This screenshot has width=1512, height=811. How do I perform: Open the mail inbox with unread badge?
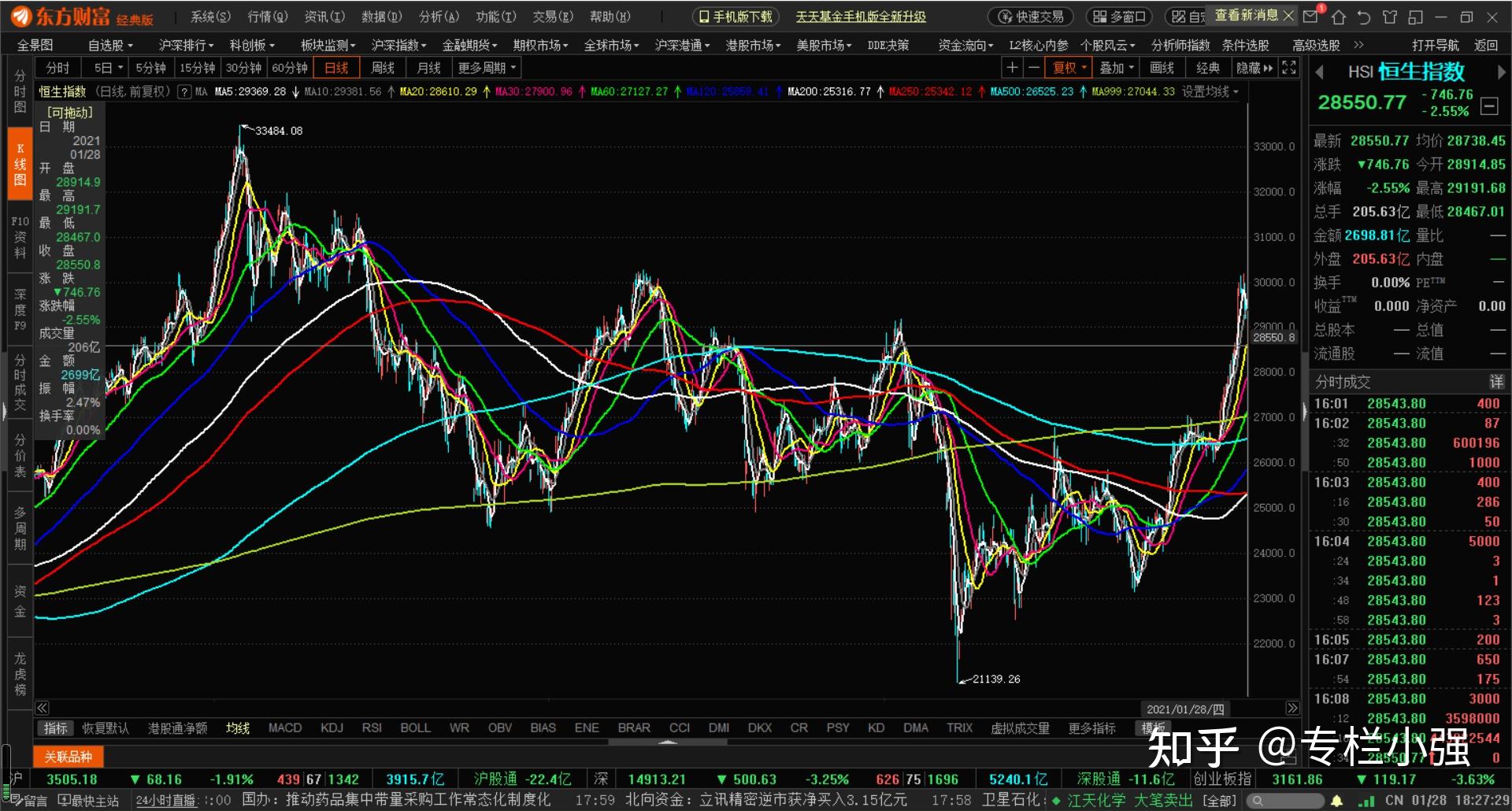[x=1312, y=16]
